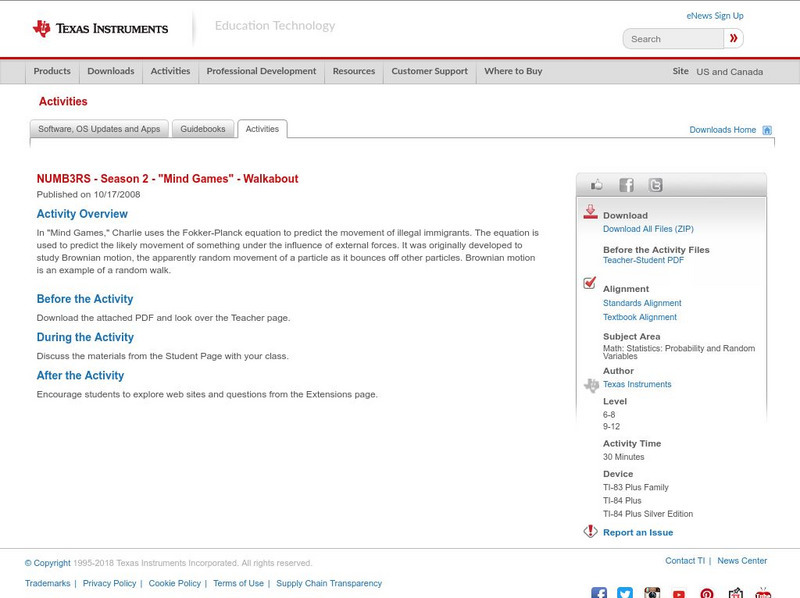The width and height of the screenshot is (800, 598).
Task: Click the During the Activity heading
Action: click(x=85, y=337)
